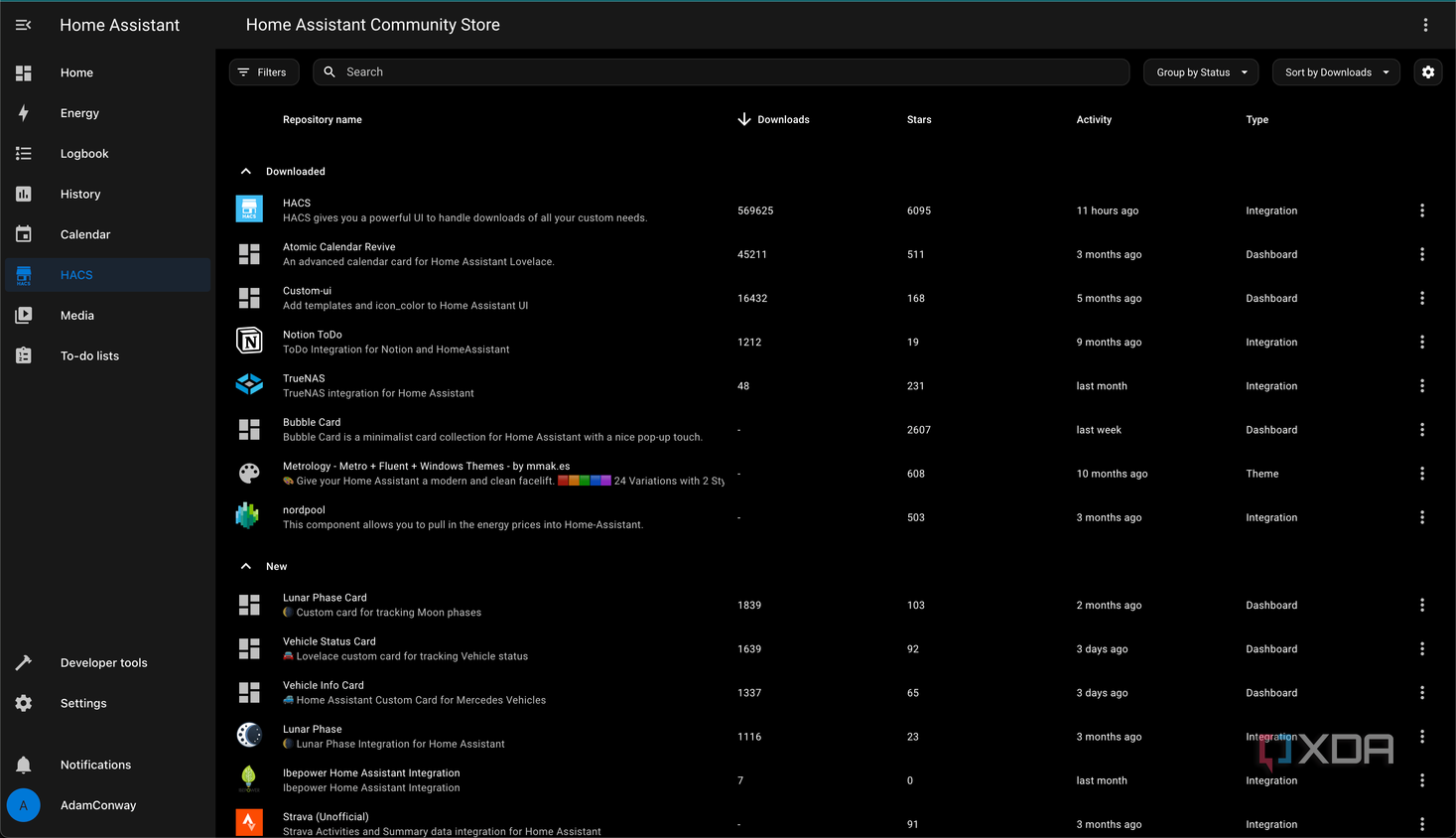Collapse the sidebar with the hamburger icon

24,25
